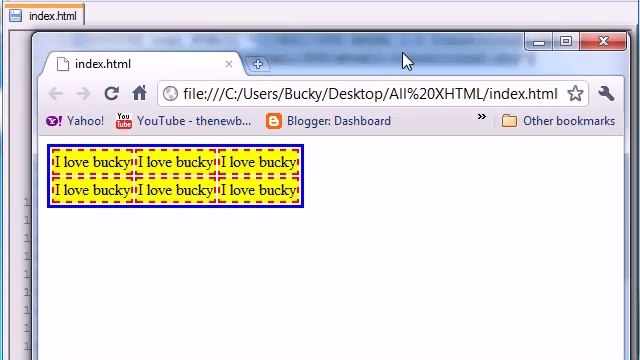Close the index.html browser tab

coord(229,64)
